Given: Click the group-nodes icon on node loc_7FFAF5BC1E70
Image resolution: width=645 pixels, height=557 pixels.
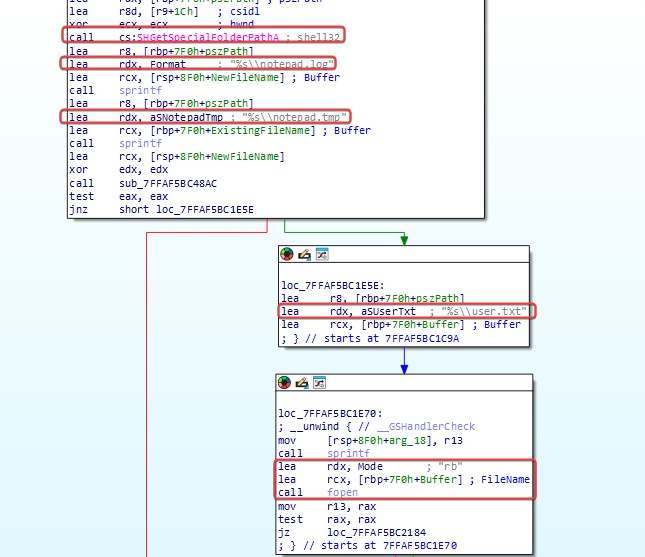Looking at the screenshot, I should click(x=320, y=383).
